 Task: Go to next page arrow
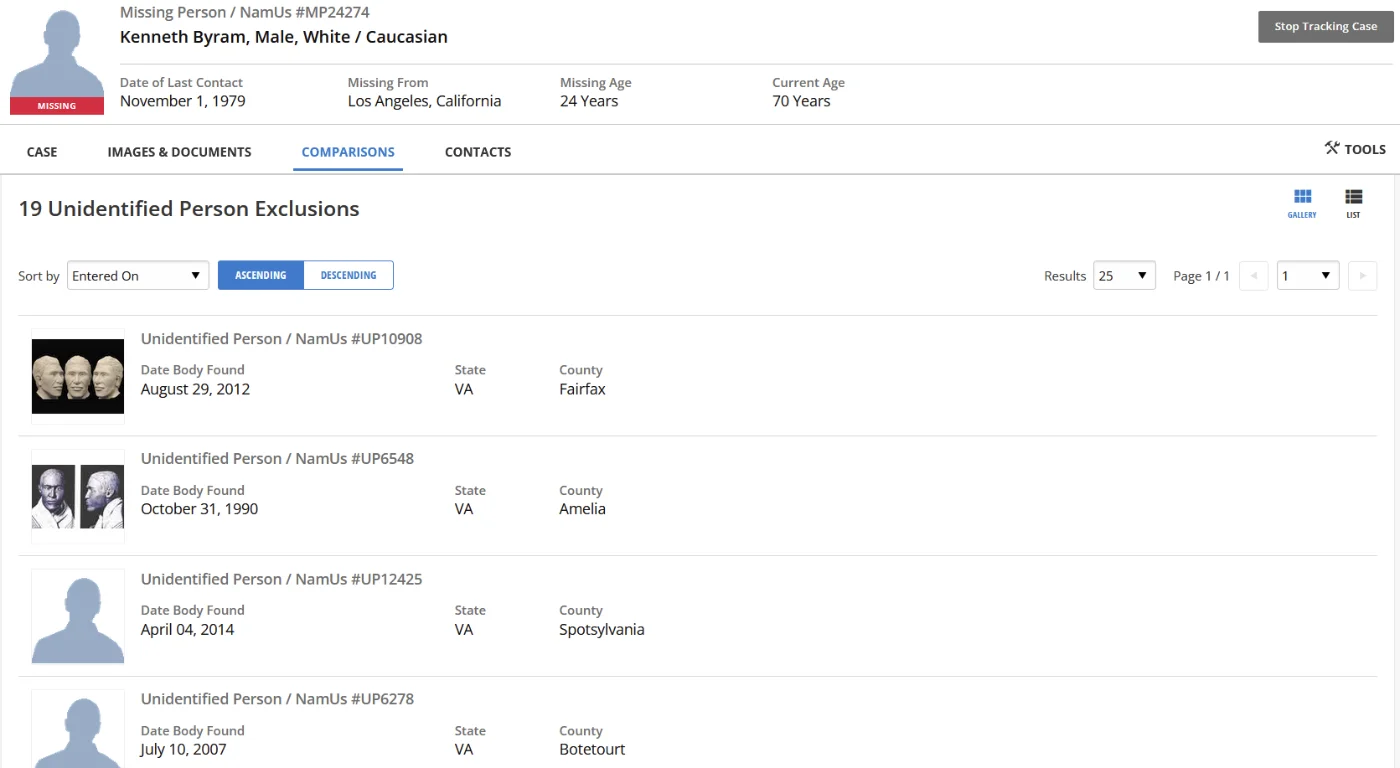[1362, 276]
